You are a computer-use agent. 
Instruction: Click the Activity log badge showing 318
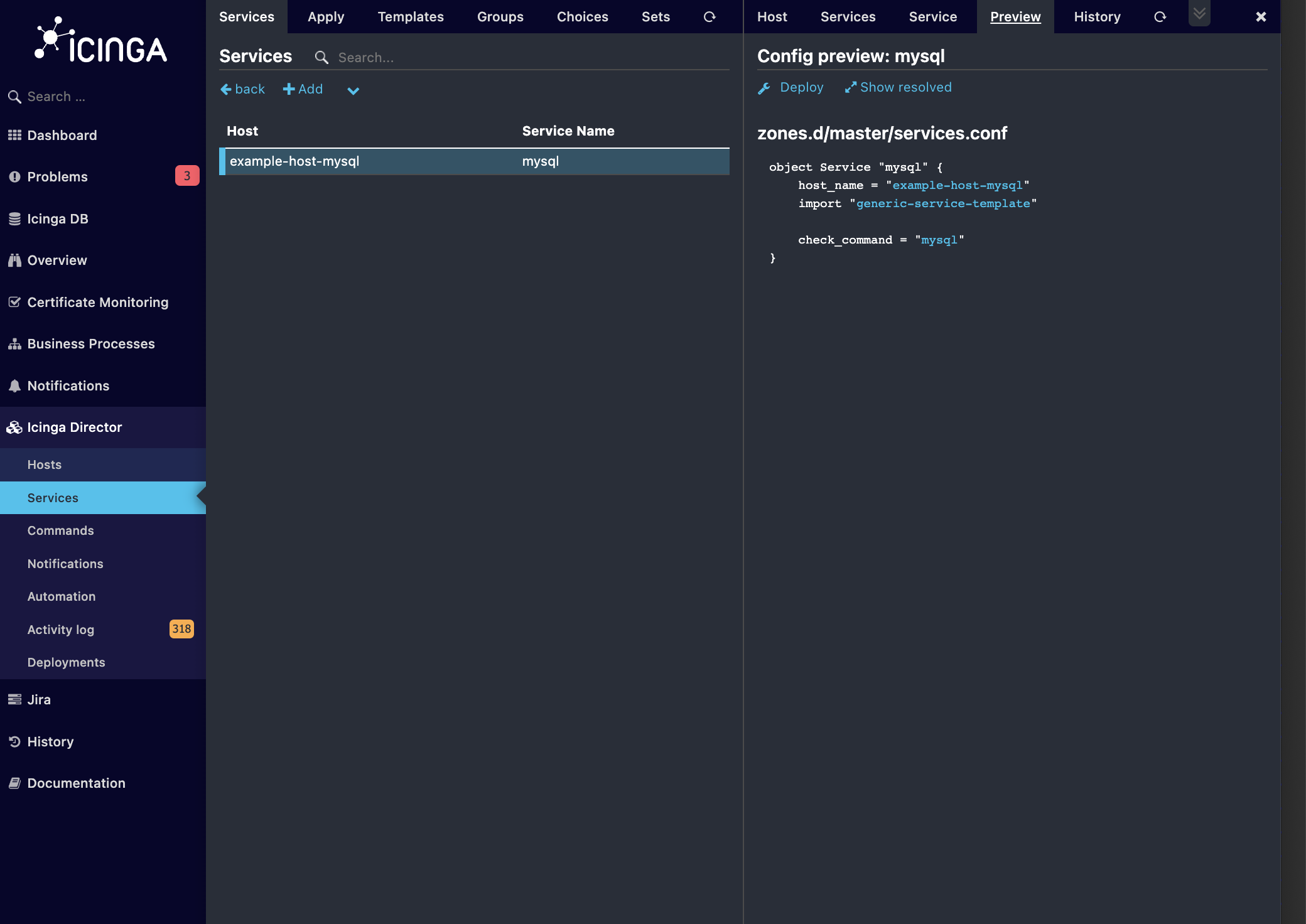pos(181,629)
